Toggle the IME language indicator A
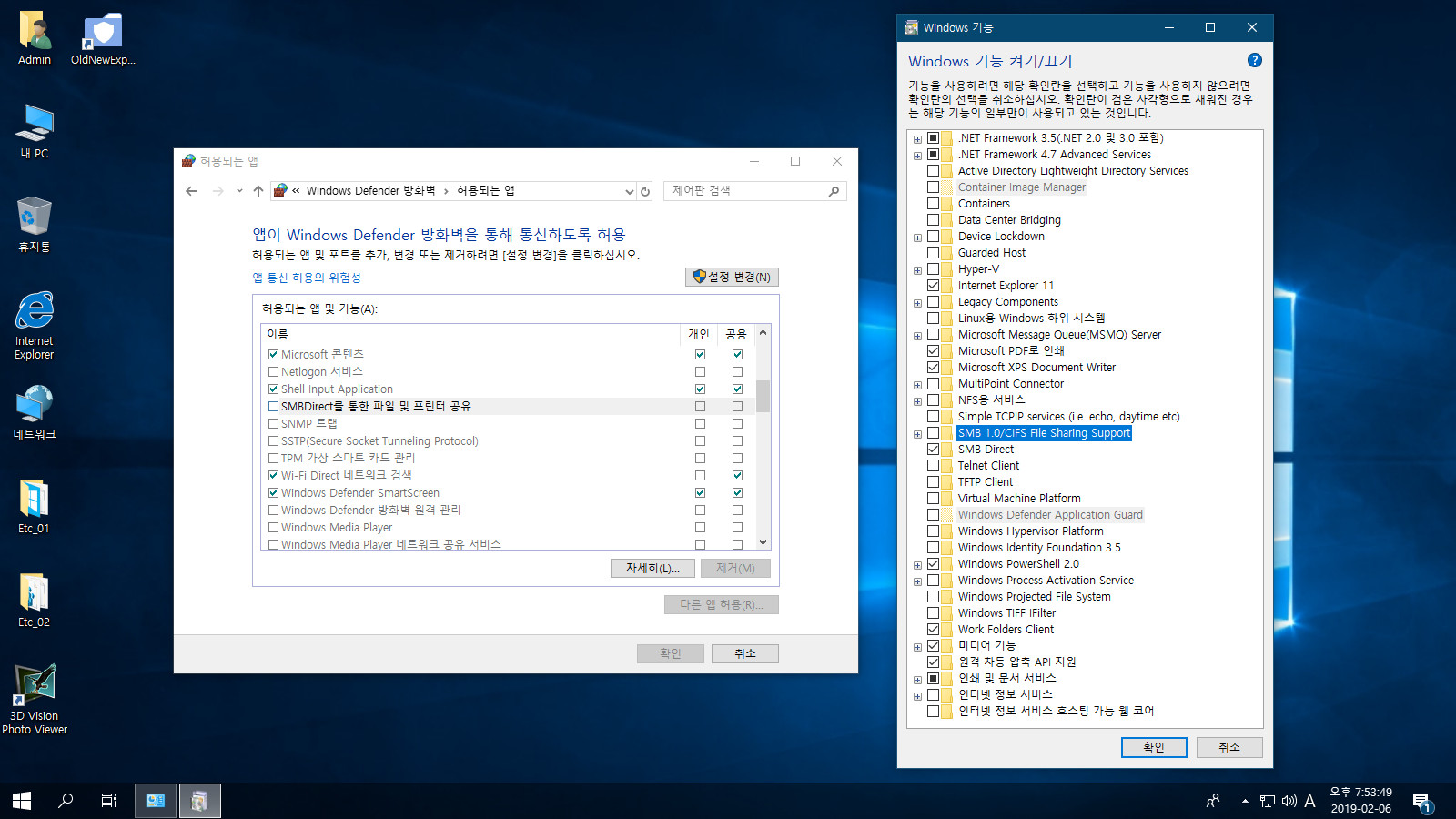Viewport: 1456px width, 819px height. tap(1309, 801)
